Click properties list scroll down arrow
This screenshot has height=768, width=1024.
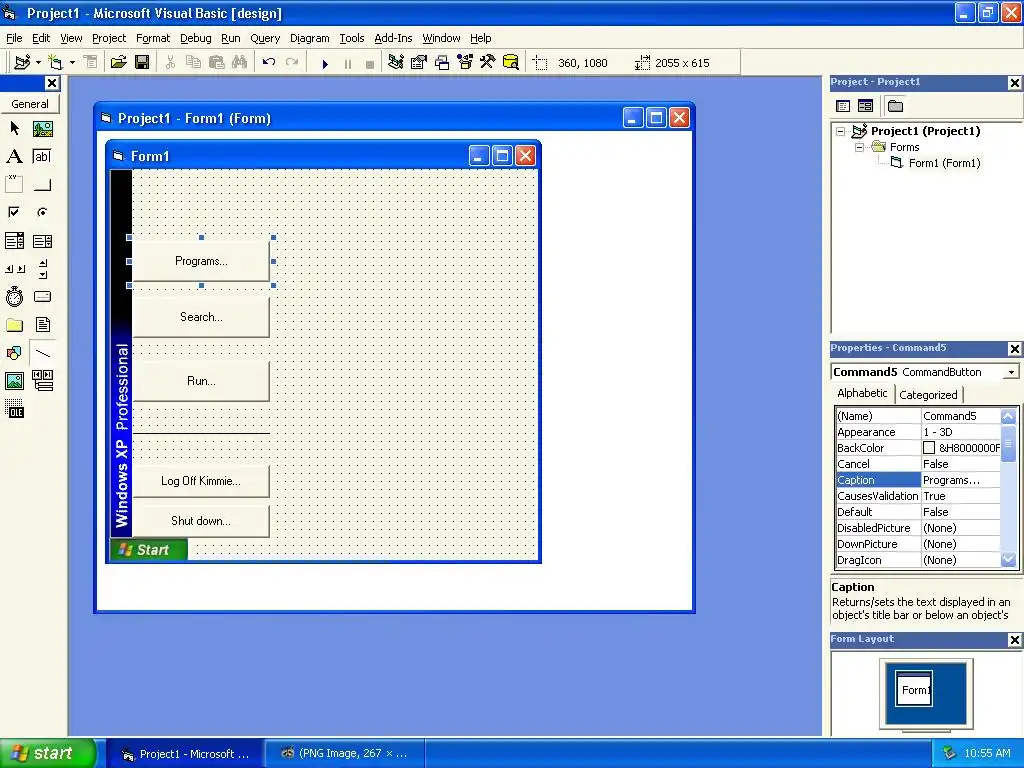pos(1008,560)
